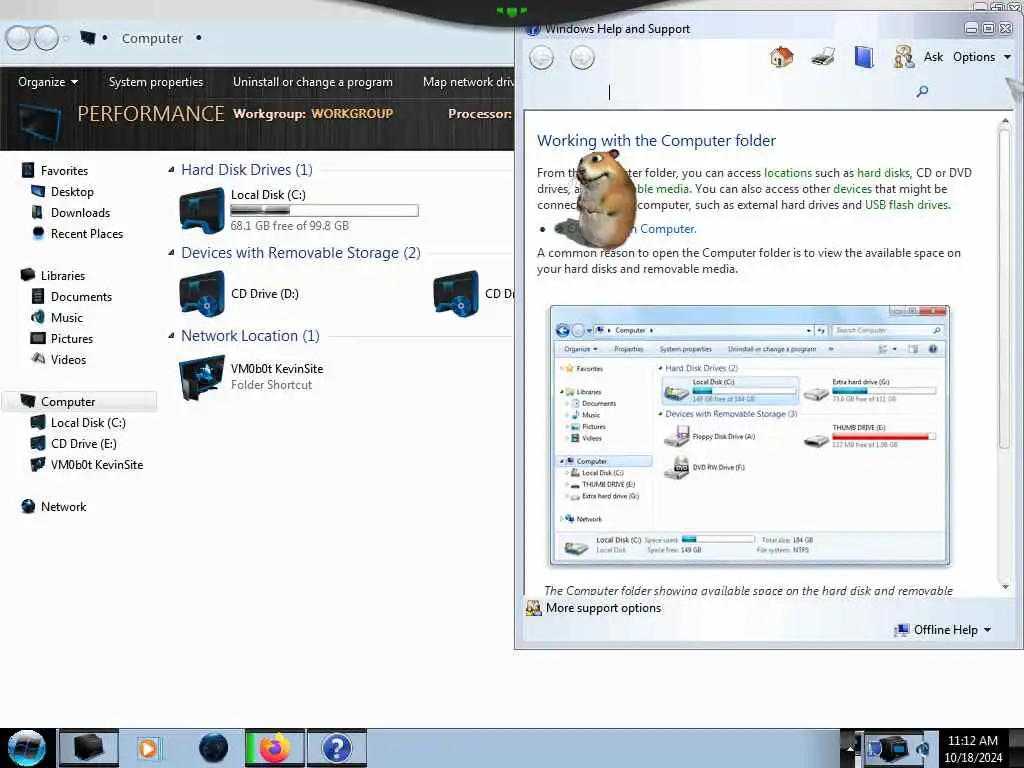
Task: Click the Explorer taskbar button
Action: tap(89, 748)
